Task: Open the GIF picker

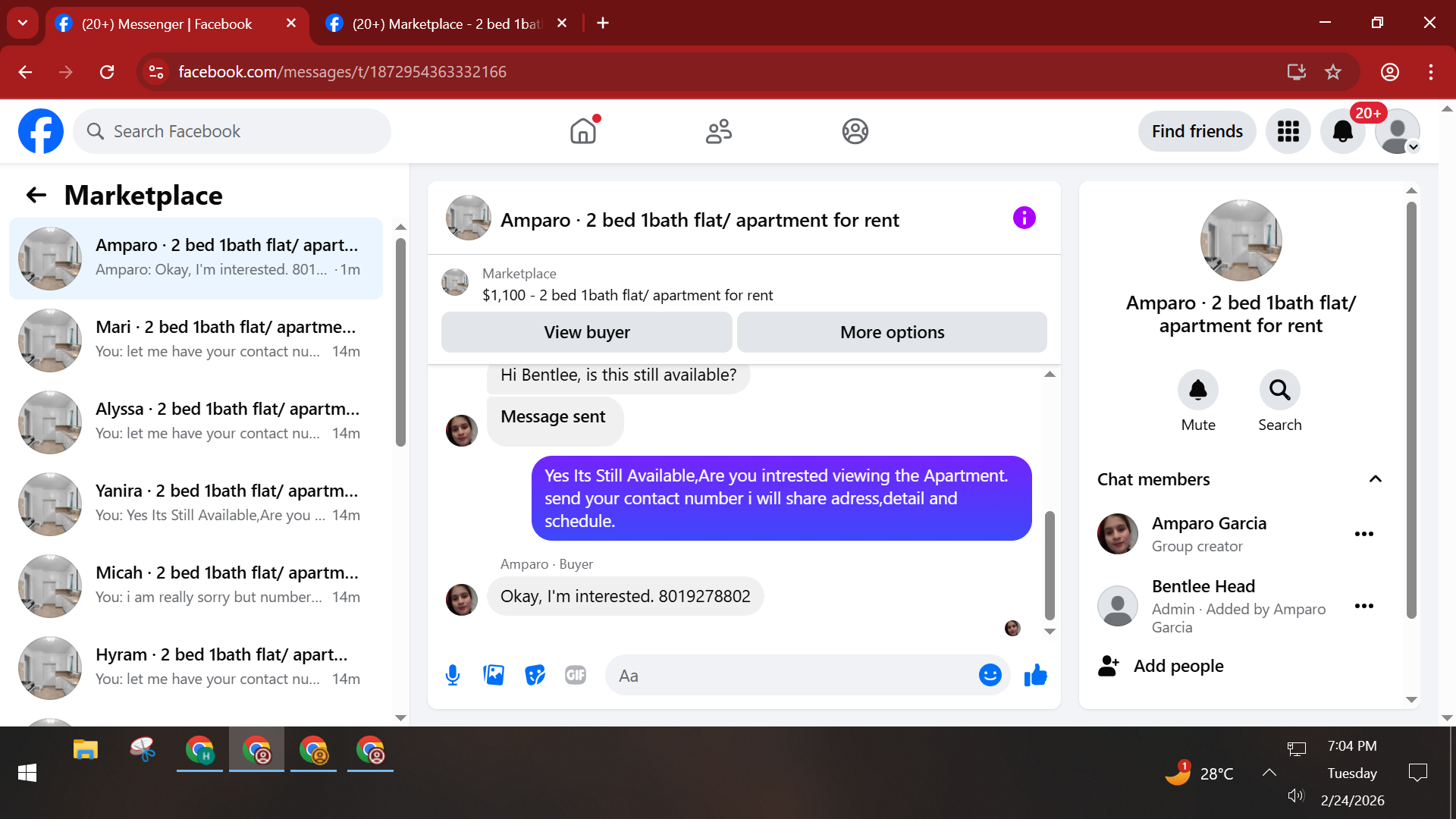Action: pyautogui.click(x=576, y=675)
